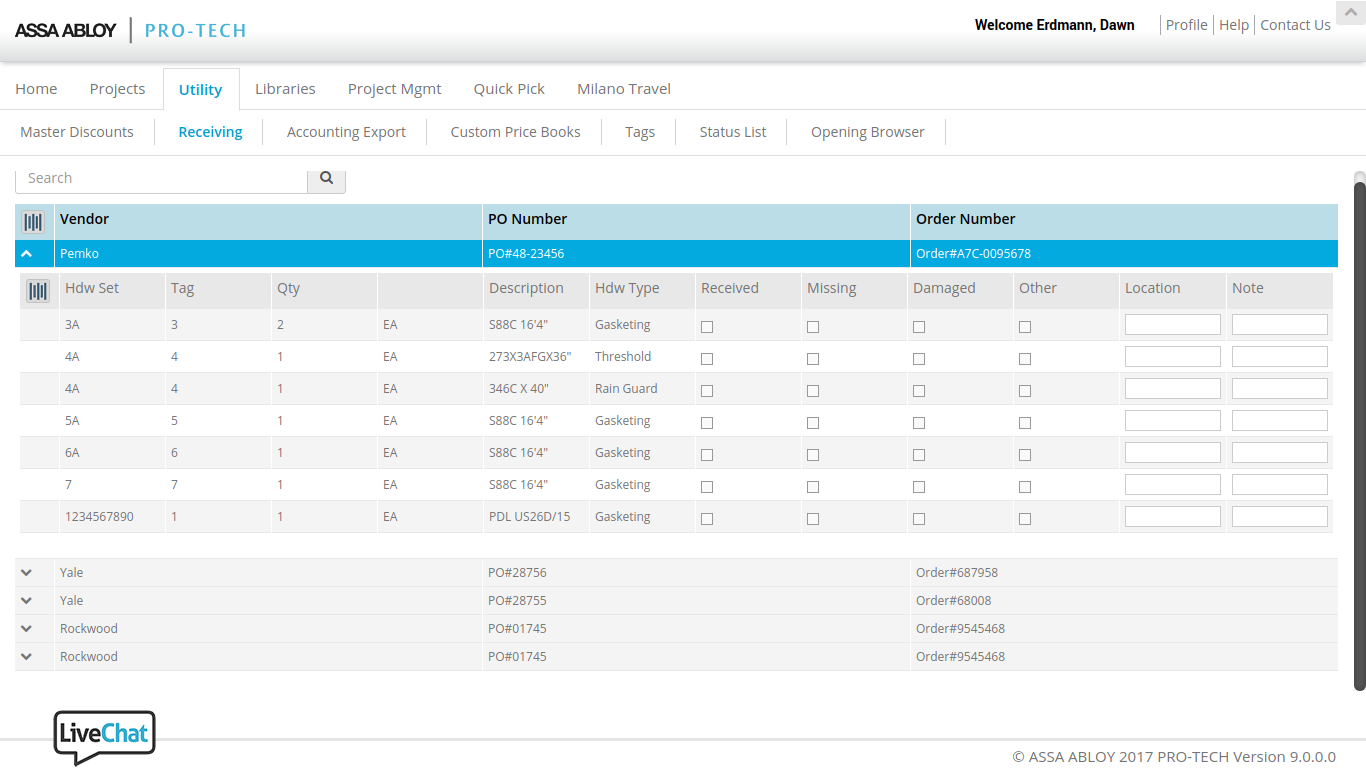The image size is (1366, 768).
Task: Collapse the Pemko vendor row
Action: tap(27, 254)
